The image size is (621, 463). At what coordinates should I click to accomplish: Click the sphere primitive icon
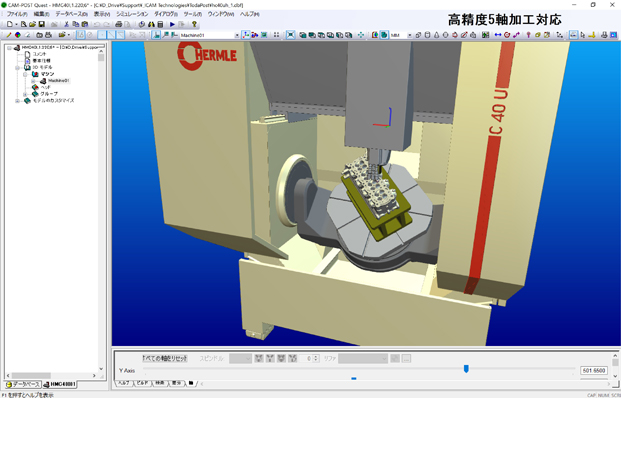(446, 35)
